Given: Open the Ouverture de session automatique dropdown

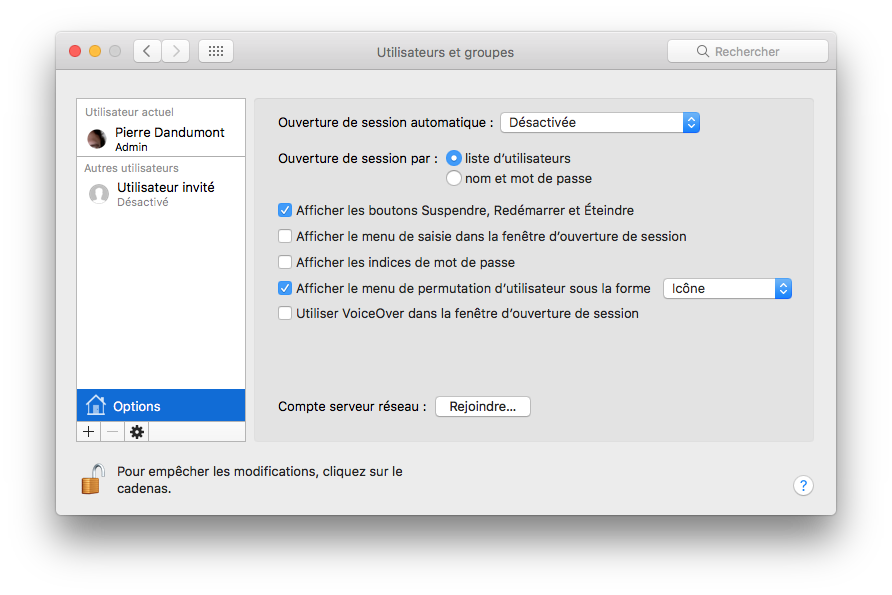Looking at the screenshot, I should point(600,122).
